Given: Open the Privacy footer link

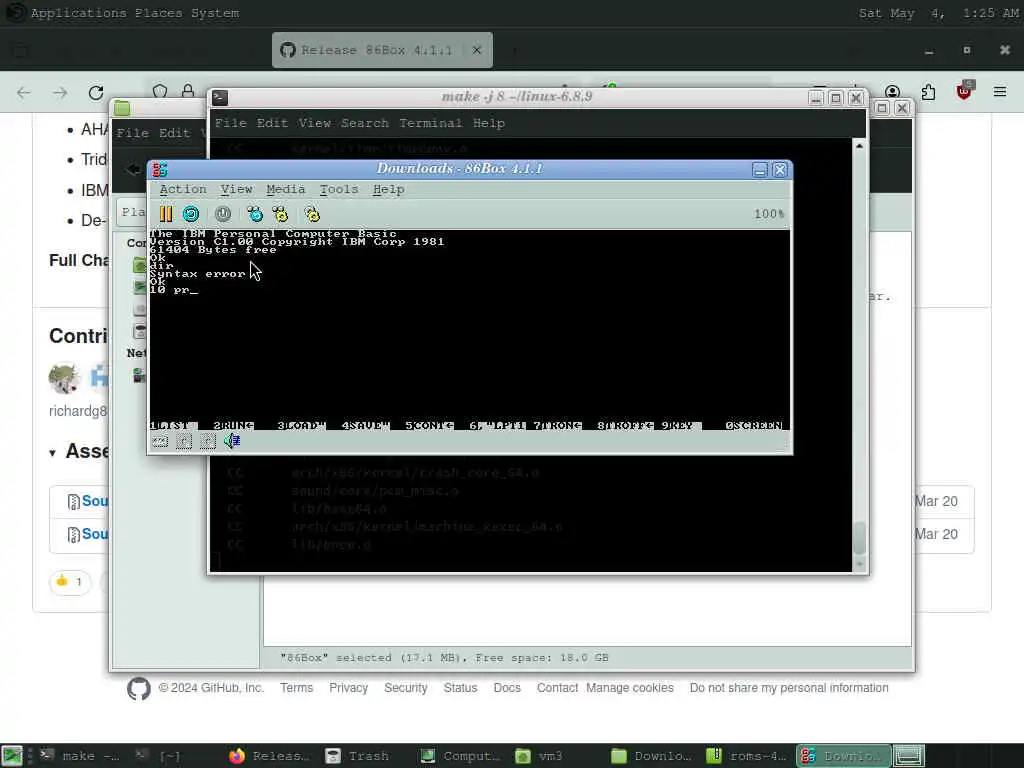Looking at the screenshot, I should (348, 688).
